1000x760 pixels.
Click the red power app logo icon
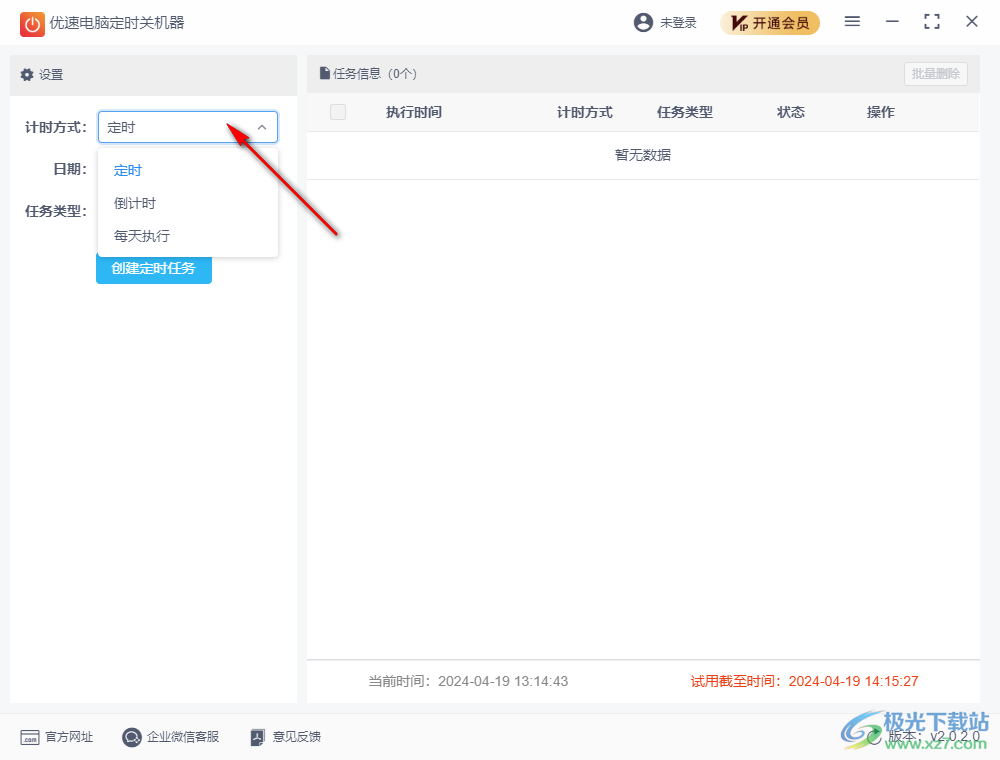(32, 23)
